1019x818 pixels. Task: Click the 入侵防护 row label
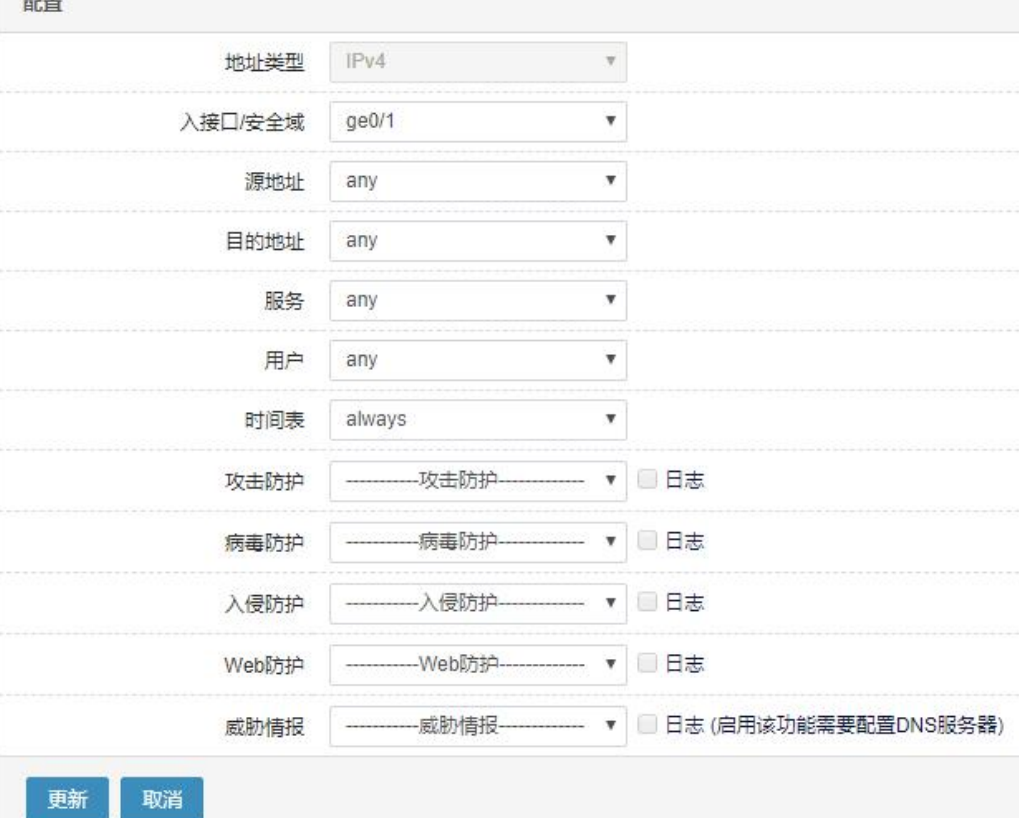pos(264,604)
